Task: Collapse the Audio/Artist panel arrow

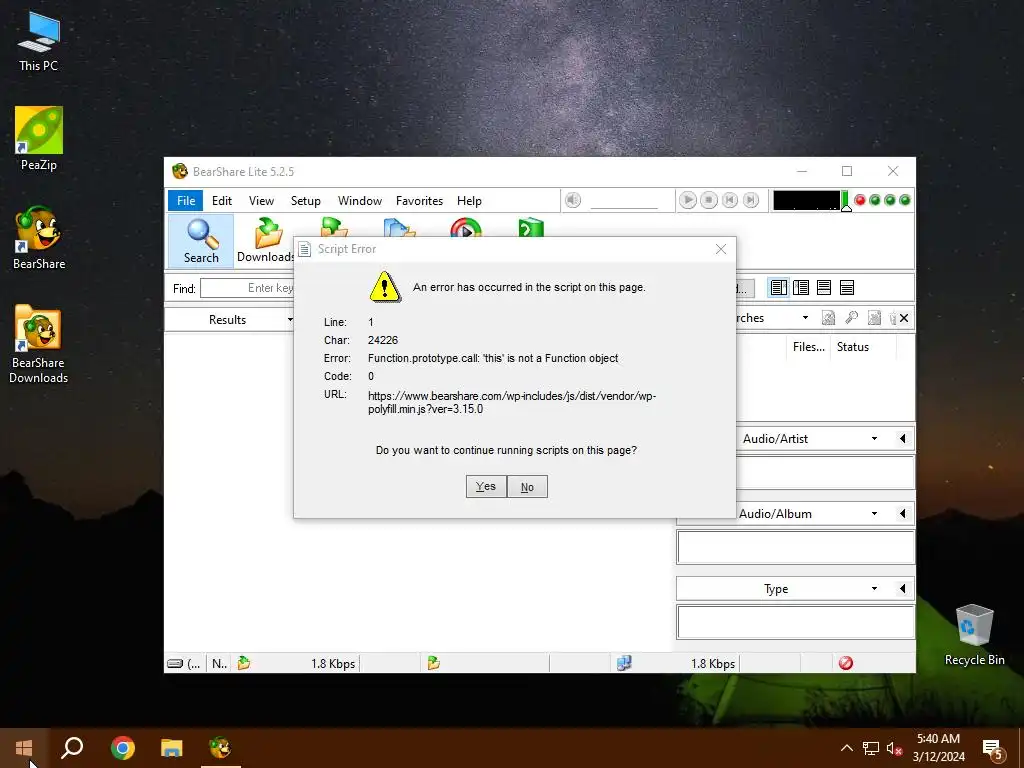Action: [x=903, y=439]
